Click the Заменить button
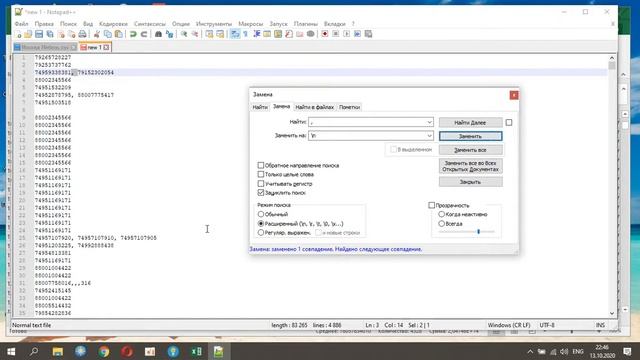This screenshot has height=360, width=640. click(470, 136)
